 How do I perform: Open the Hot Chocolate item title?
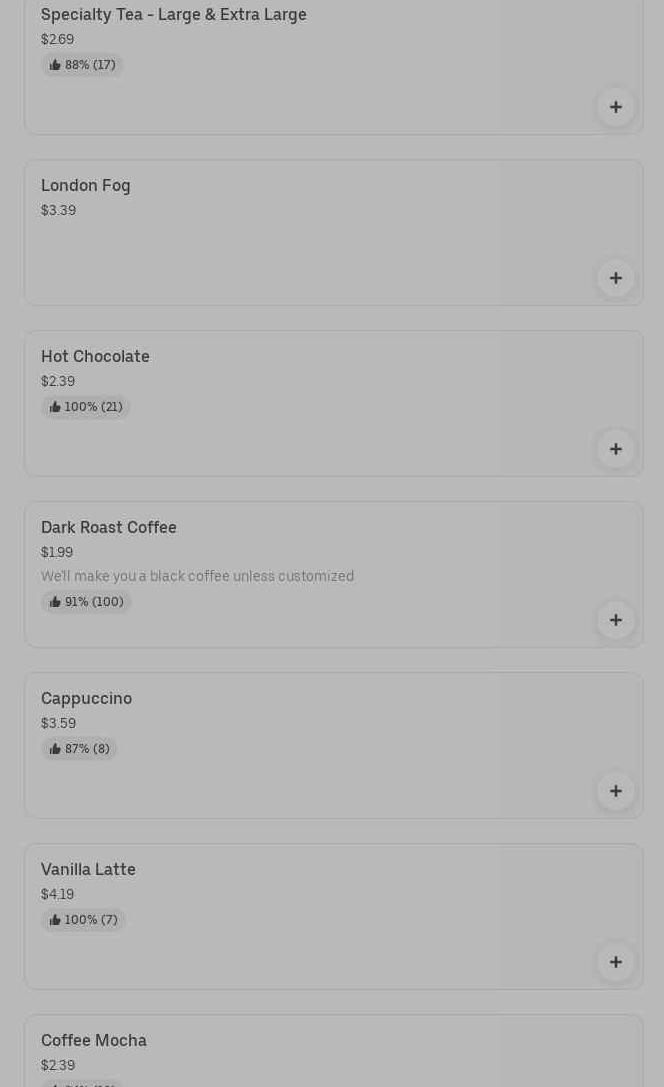pyautogui.click(x=95, y=357)
